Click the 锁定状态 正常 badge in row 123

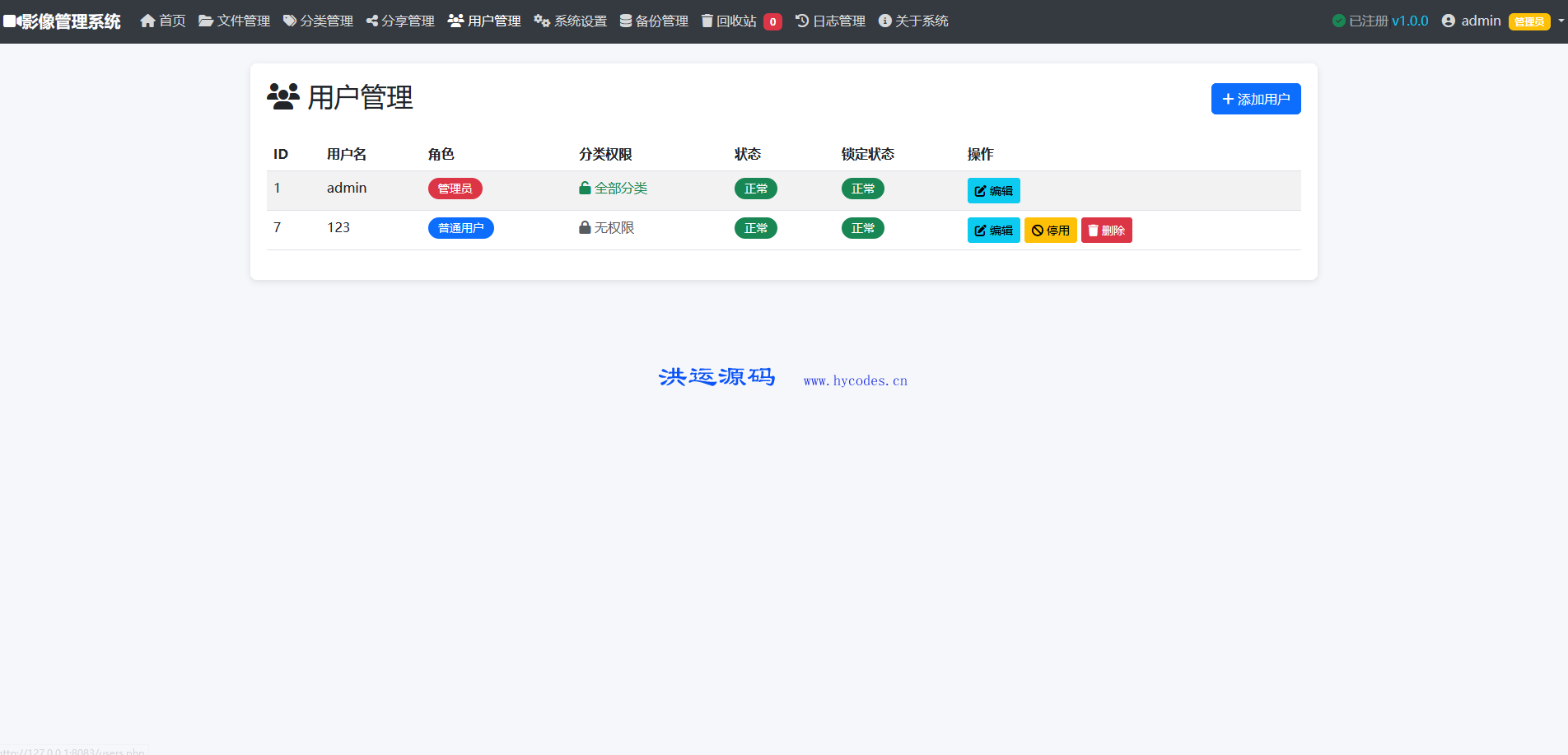(x=863, y=228)
